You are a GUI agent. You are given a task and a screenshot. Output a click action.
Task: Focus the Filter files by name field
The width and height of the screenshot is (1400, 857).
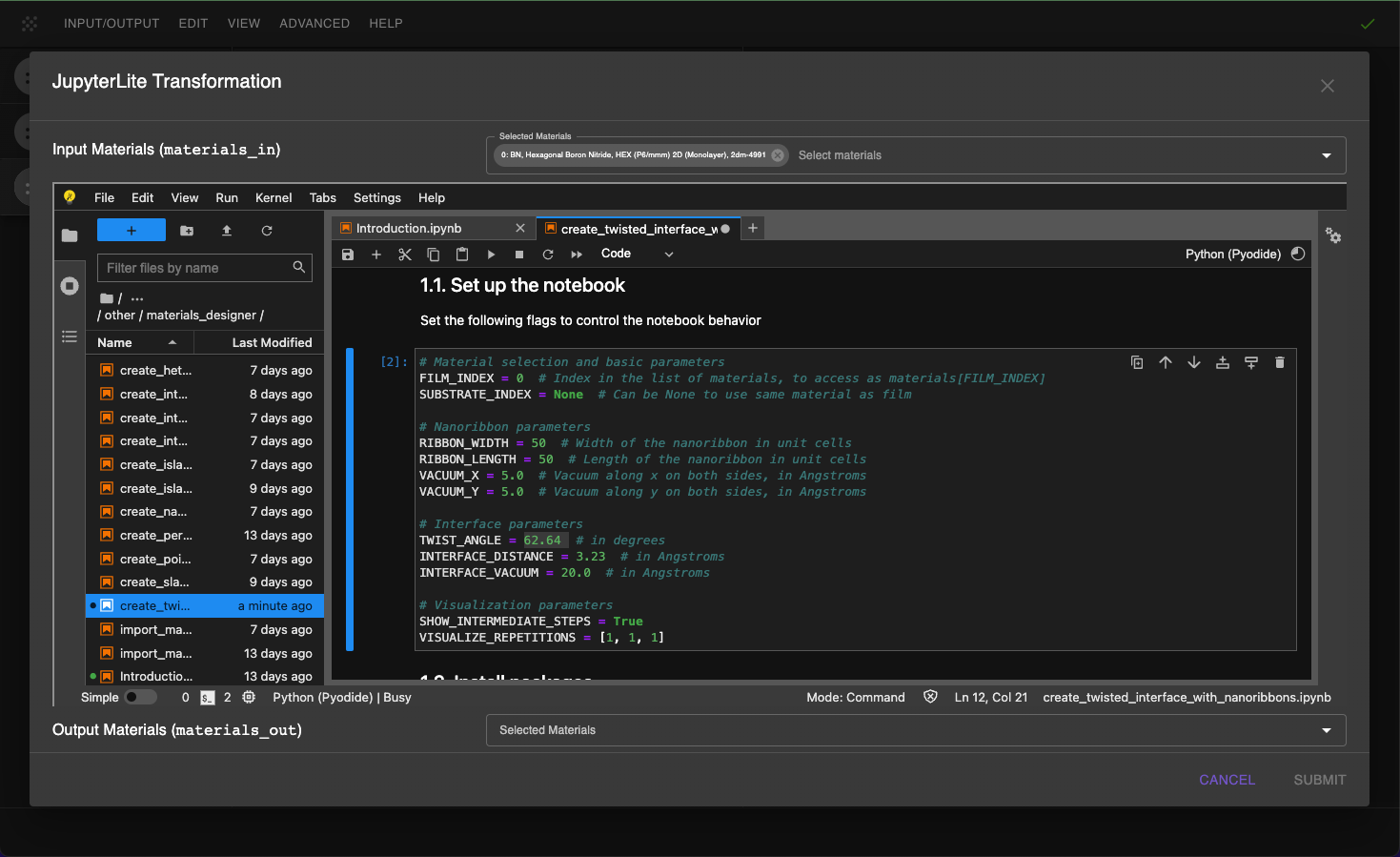(x=197, y=268)
